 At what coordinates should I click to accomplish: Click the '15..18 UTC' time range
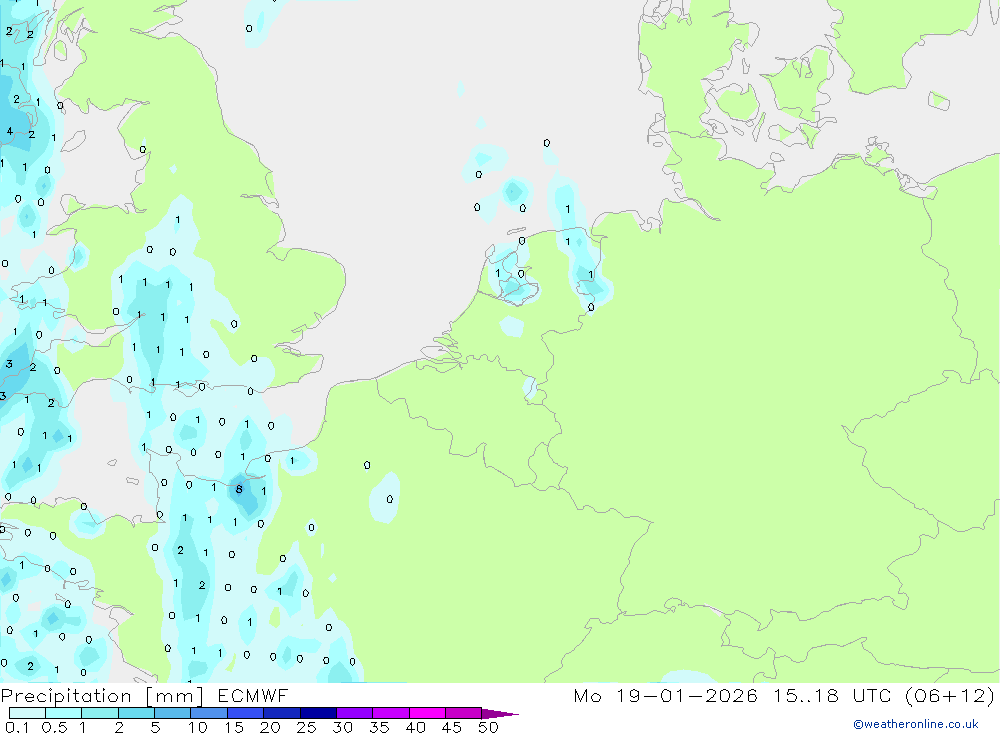[832, 696]
